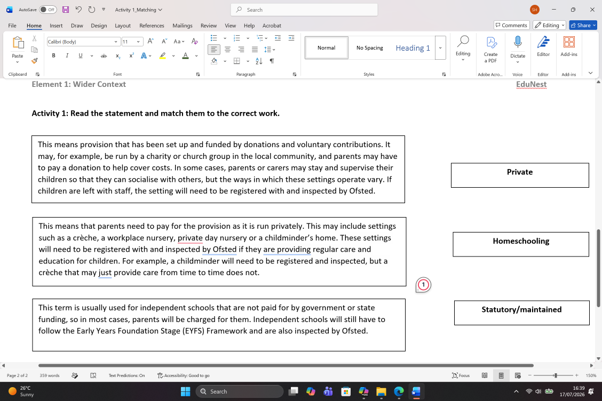This screenshot has width=602, height=401.
Task: Apply superscript formatting
Action: pos(131,56)
